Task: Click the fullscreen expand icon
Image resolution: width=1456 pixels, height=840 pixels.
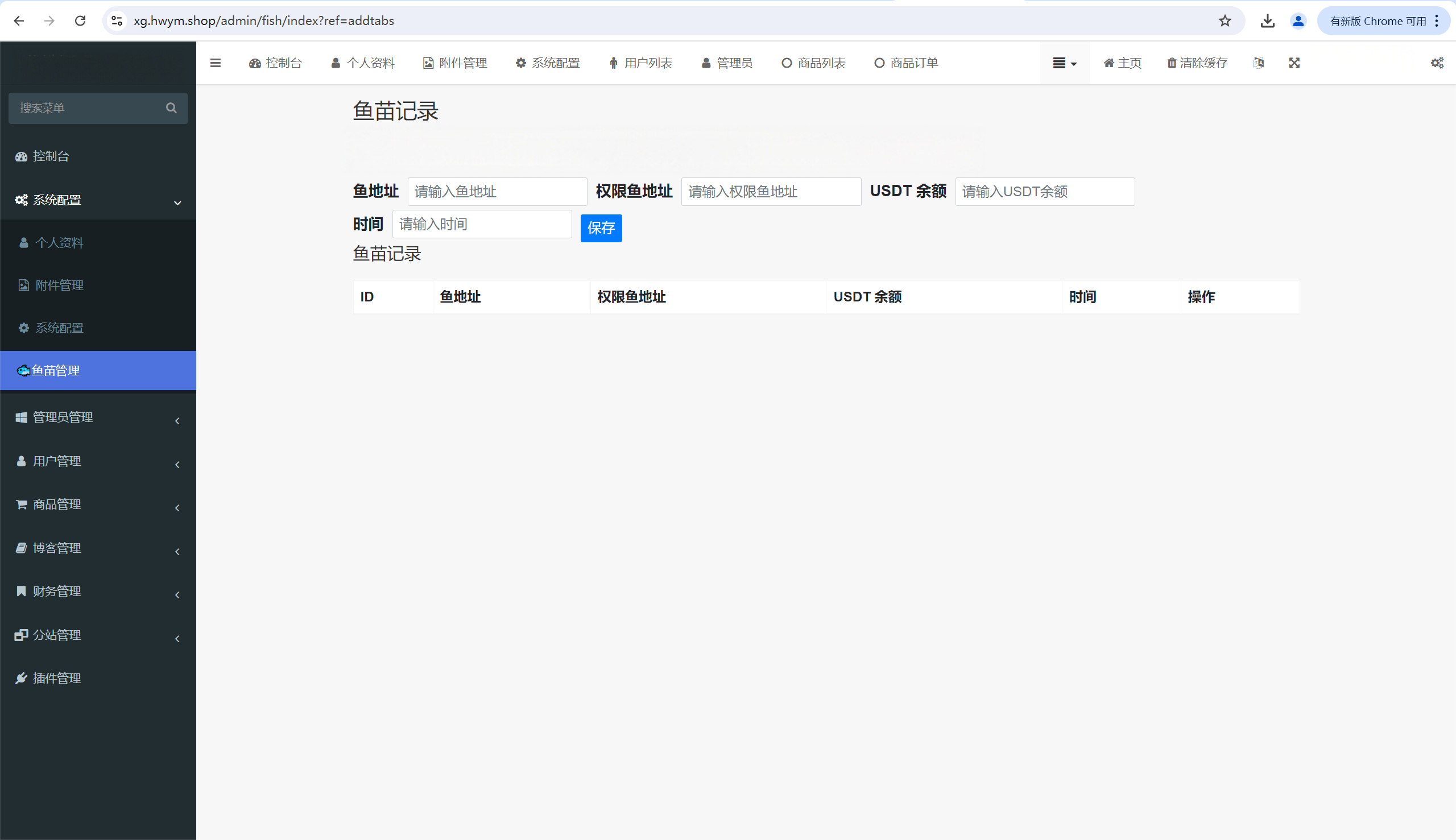Action: tap(1294, 63)
